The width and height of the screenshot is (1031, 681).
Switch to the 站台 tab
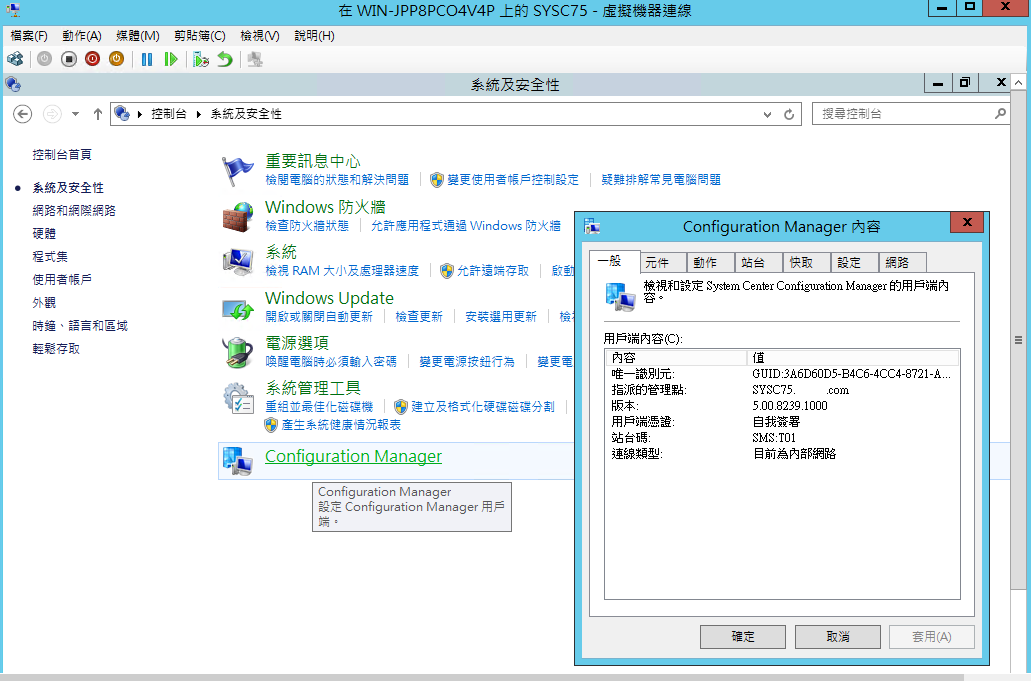coord(759,263)
